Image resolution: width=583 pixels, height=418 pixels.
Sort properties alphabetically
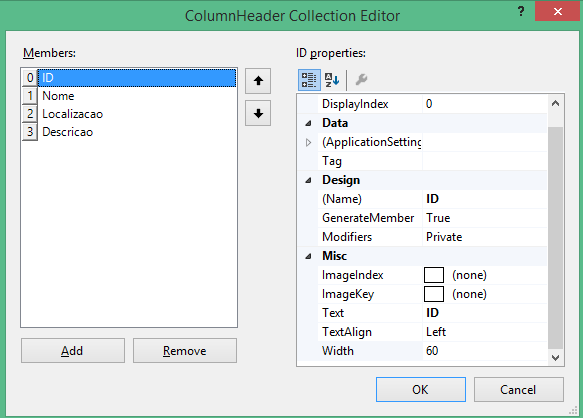click(x=332, y=80)
